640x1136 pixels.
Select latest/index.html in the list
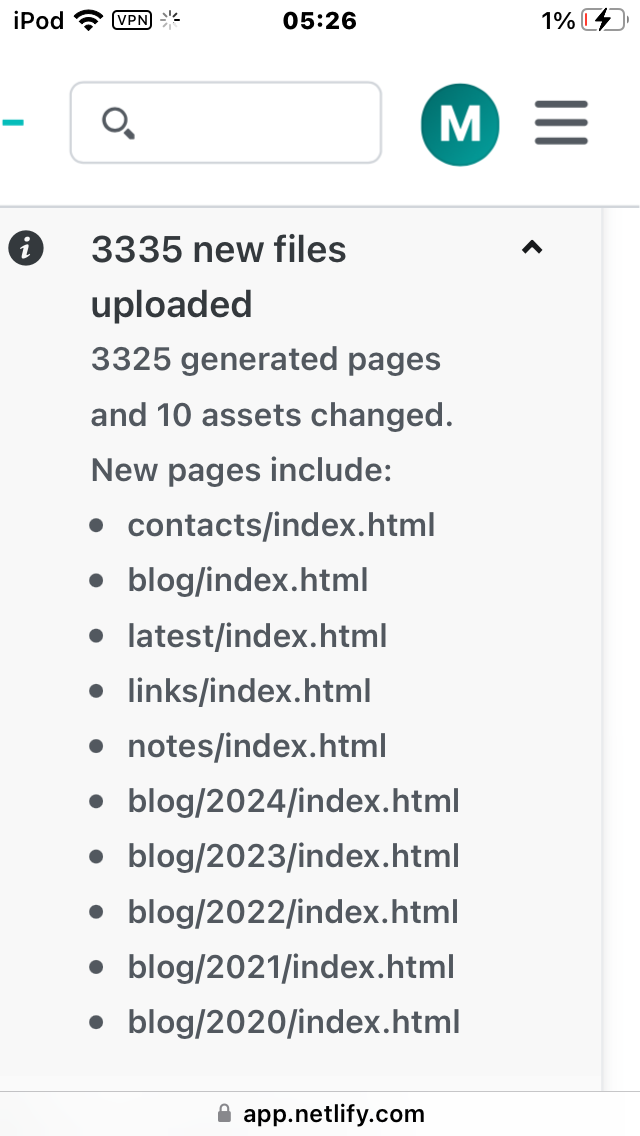[x=257, y=636]
